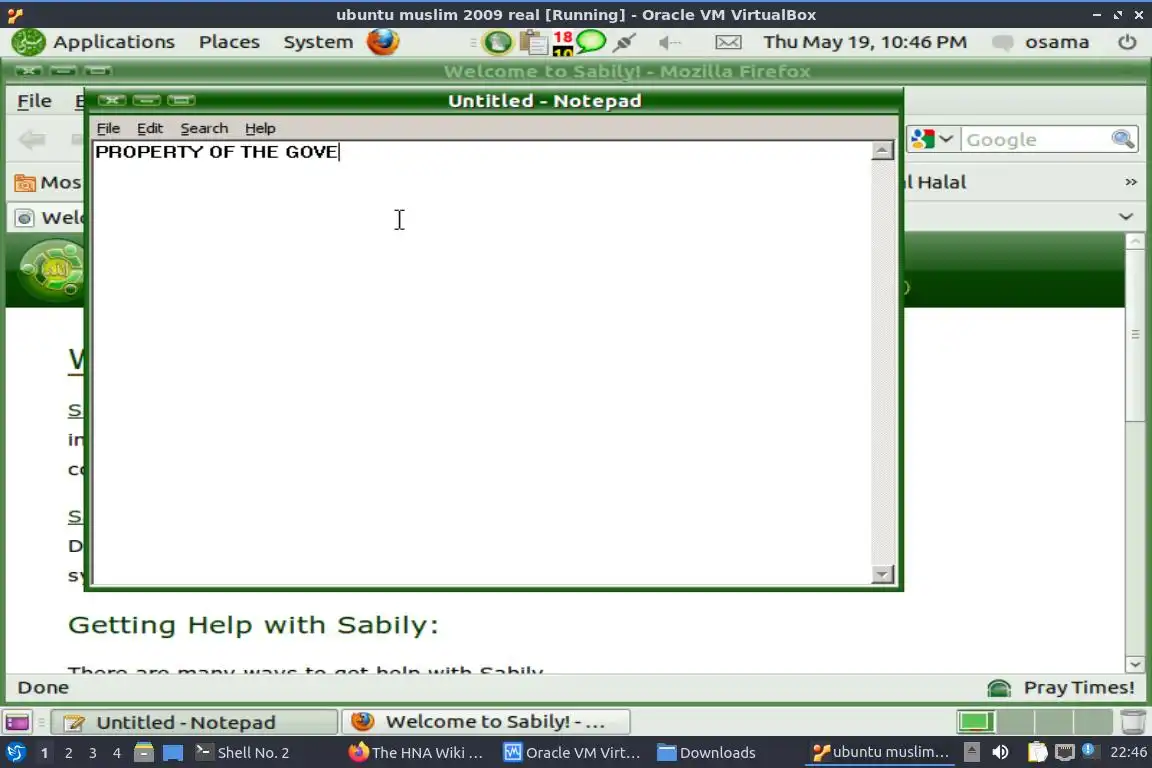1152x768 pixels.
Task: Open the clipboard manager panel icon
Action: [534, 43]
